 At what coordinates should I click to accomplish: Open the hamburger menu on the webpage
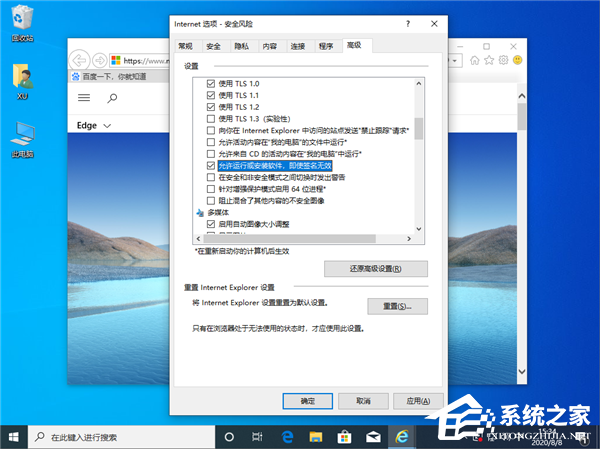click(84, 98)
